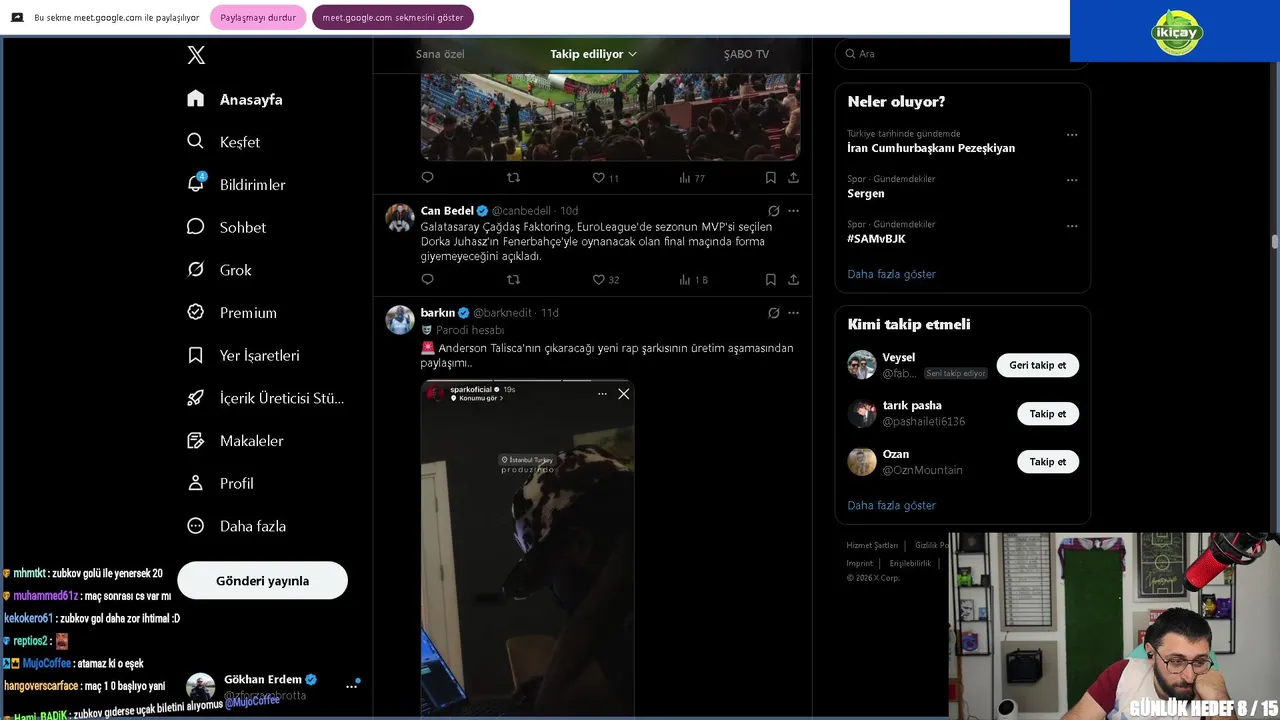
Task: Open Gökhan Erdem account menu dots
Action: click(351, 686)
